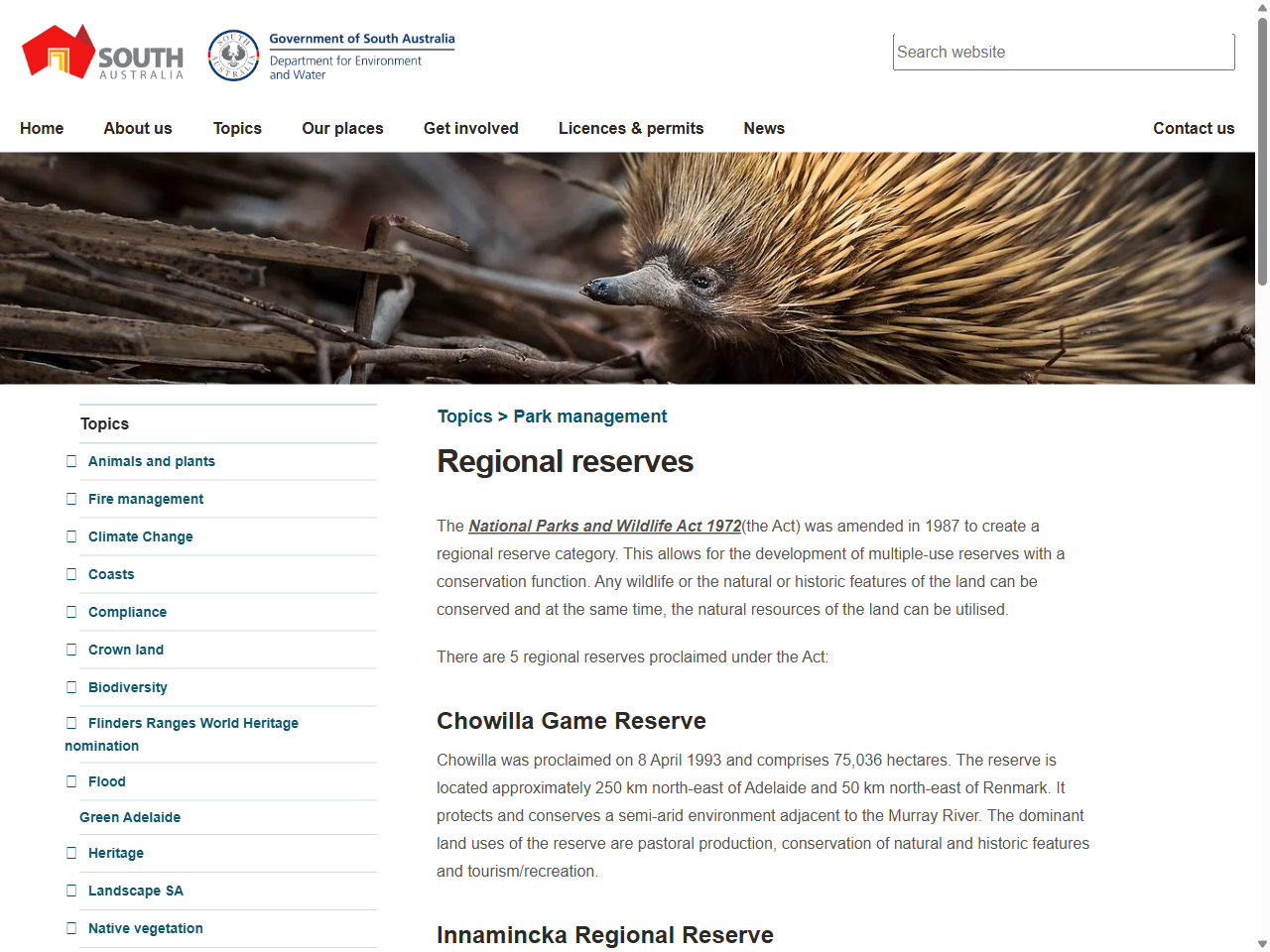Expand the Climate Change topic

tap(70, 535)
